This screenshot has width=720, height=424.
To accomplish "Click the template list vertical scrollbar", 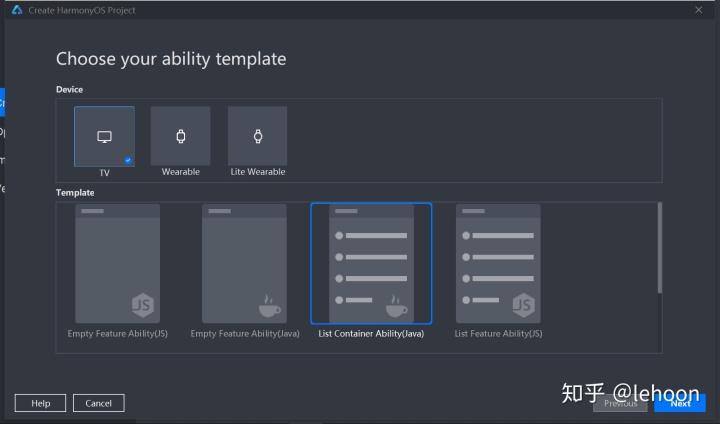I will pyautogui.click(x=659, y=248).
